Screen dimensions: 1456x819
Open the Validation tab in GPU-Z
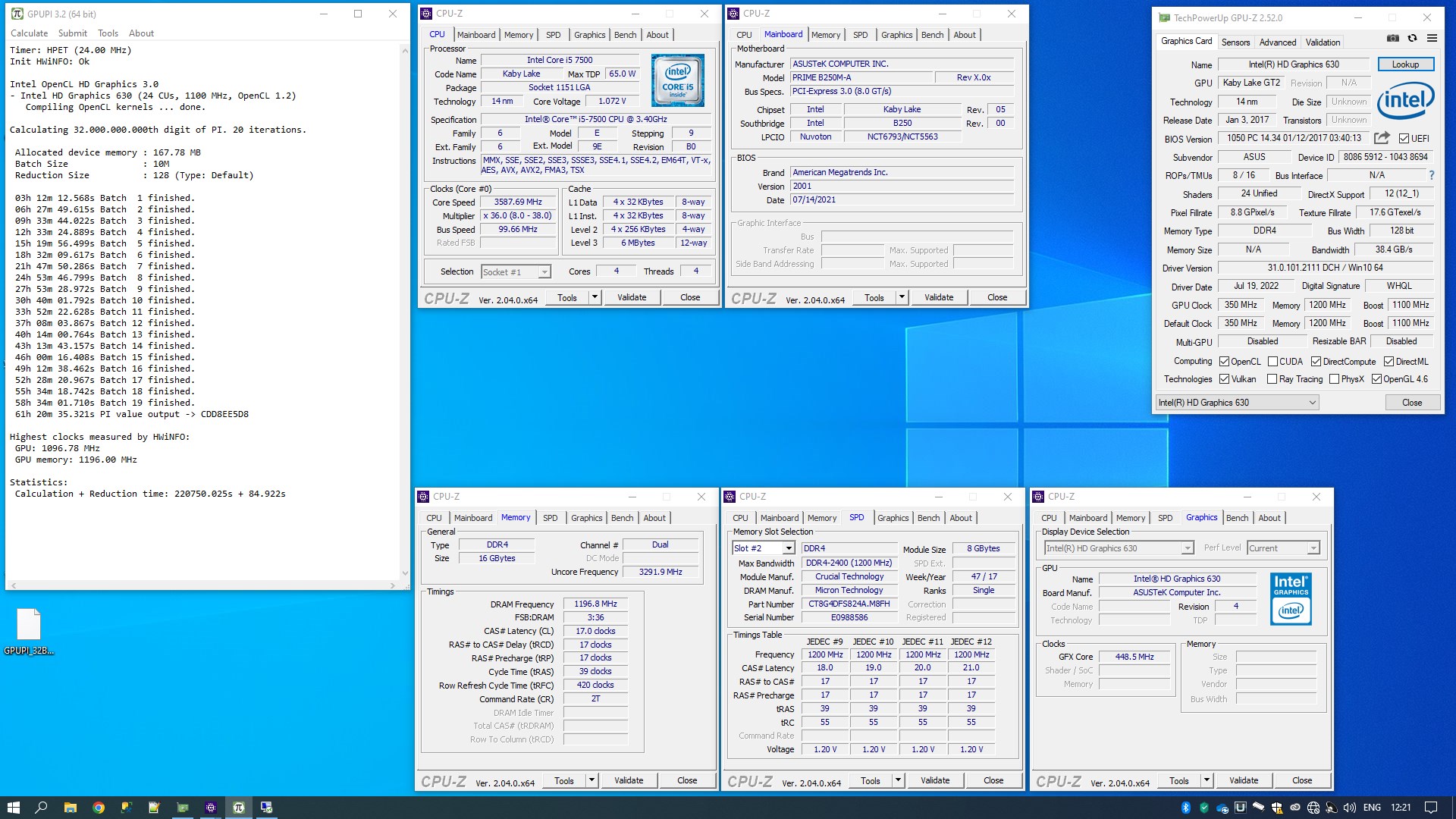click(x=1323, y=42)
